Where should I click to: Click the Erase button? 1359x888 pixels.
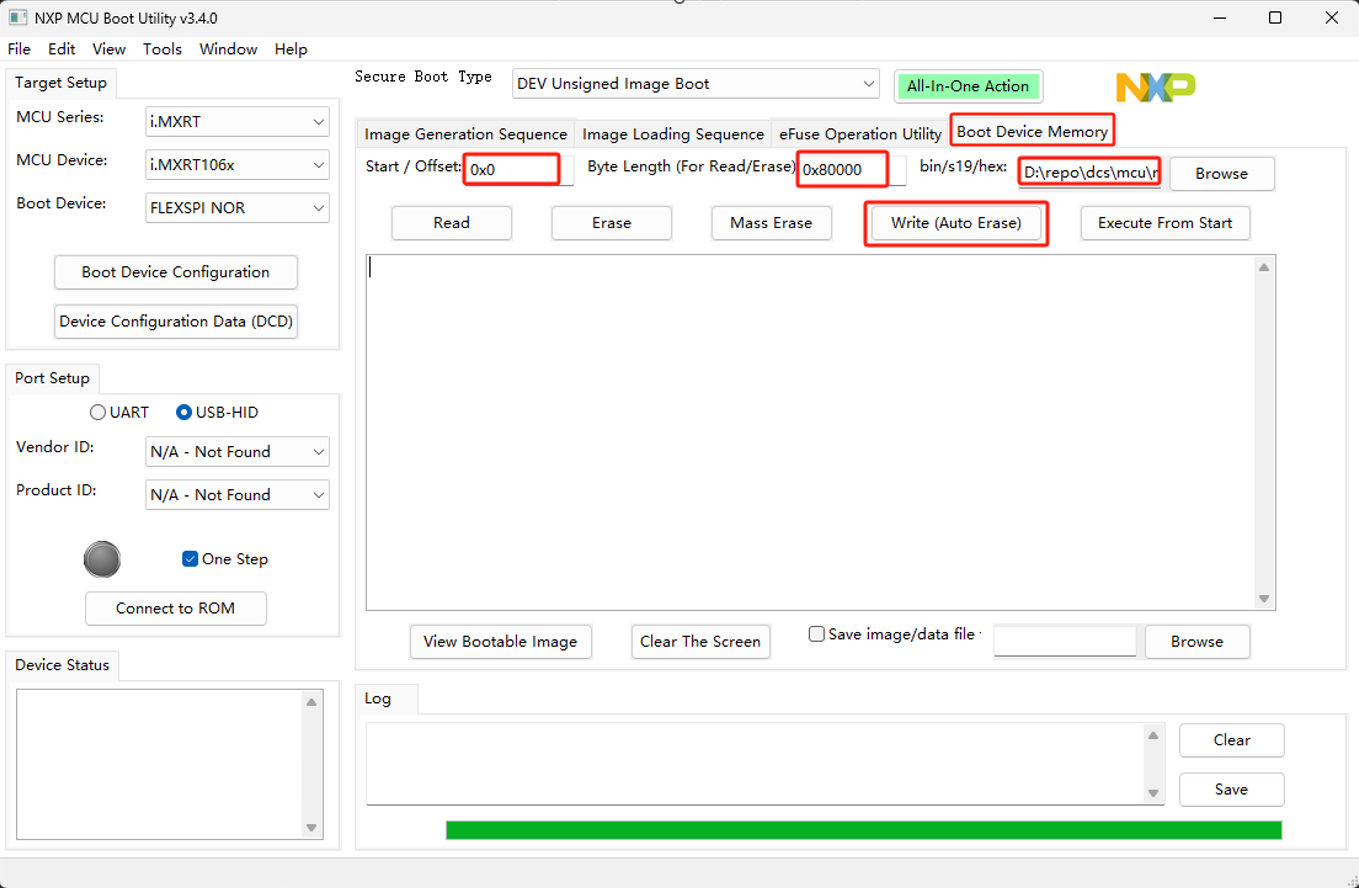coord(611,223)
